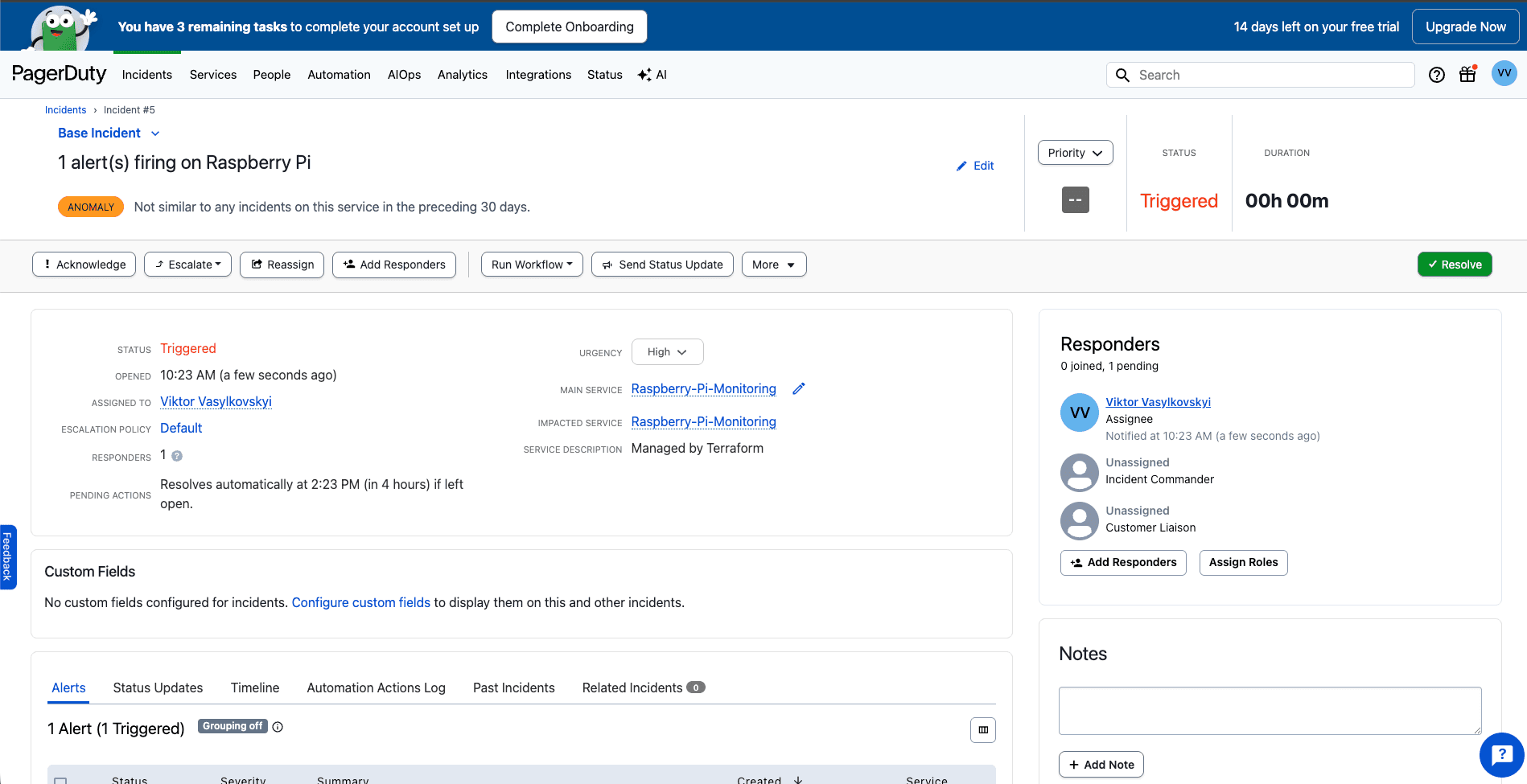
Task: Open the More actions dropdown
Action: [x=774, y=265]
